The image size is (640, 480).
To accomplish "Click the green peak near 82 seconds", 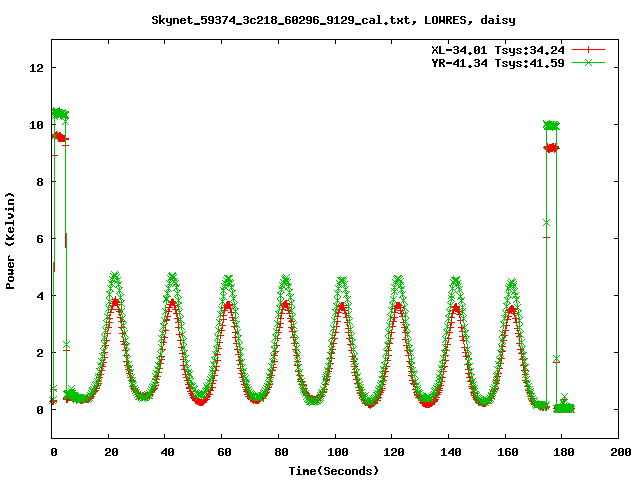I will pos(285,281).
